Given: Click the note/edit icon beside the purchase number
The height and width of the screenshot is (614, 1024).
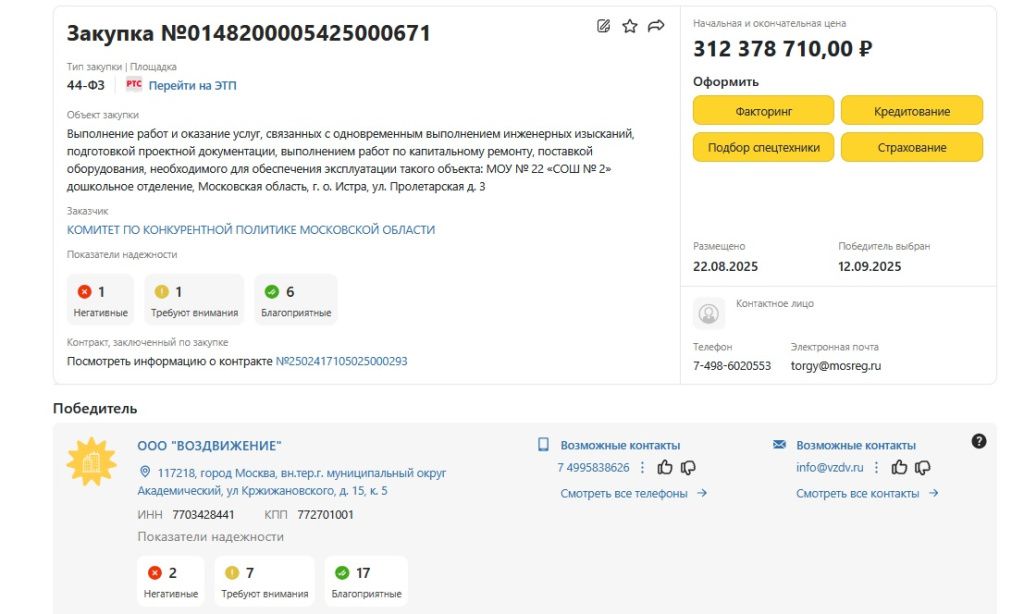Looking at the screenshot, I should pos(603,26).
